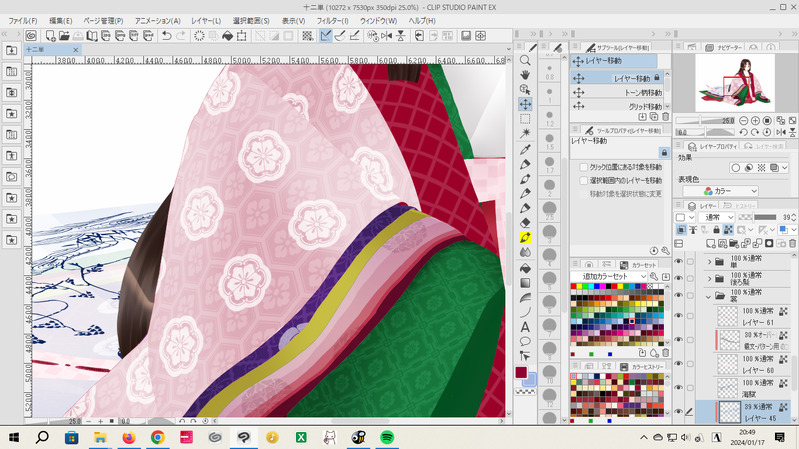Enable クリック位置にある対象を移動 checkbox
This screenshot has height=449, width=799.
tap(584, 166)
